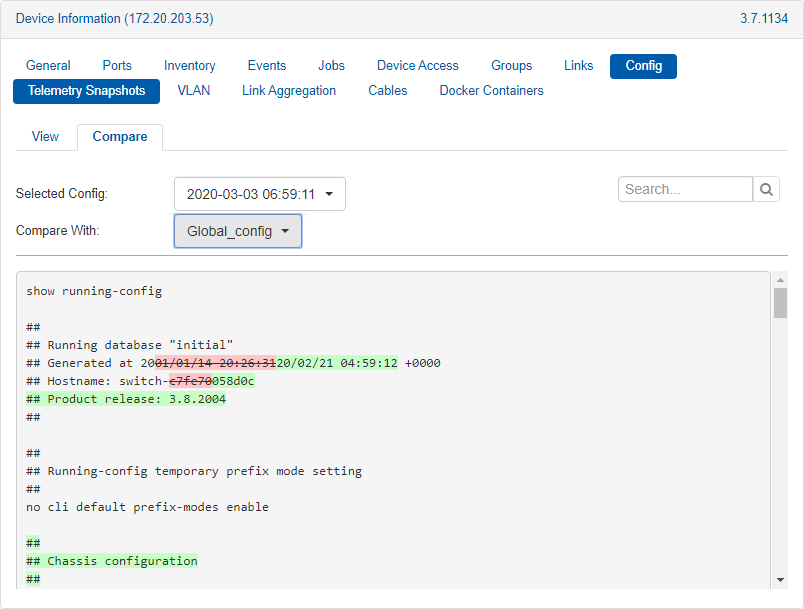This screenshot has width=804, height=609.
Task: Click the scrollbar down arrow
Action: (780, 580)
